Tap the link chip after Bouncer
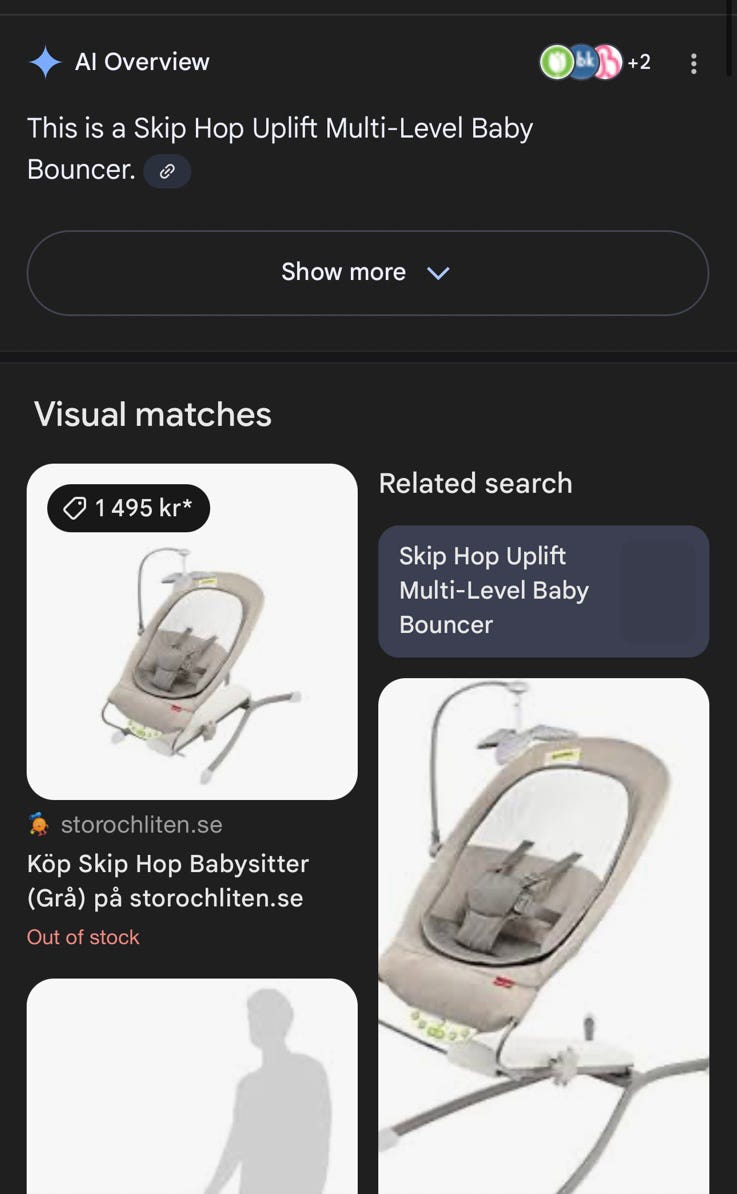The image size is (737, 1194). (x=167, y=171)
